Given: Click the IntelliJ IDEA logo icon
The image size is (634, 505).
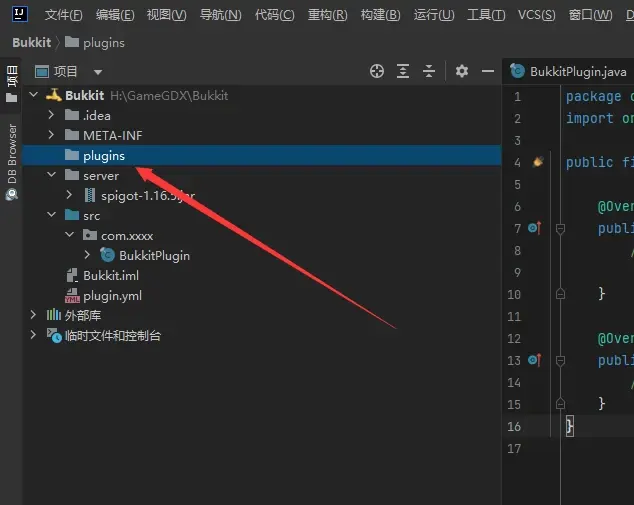Looking at the screenshot, I should tap(19, 14).
